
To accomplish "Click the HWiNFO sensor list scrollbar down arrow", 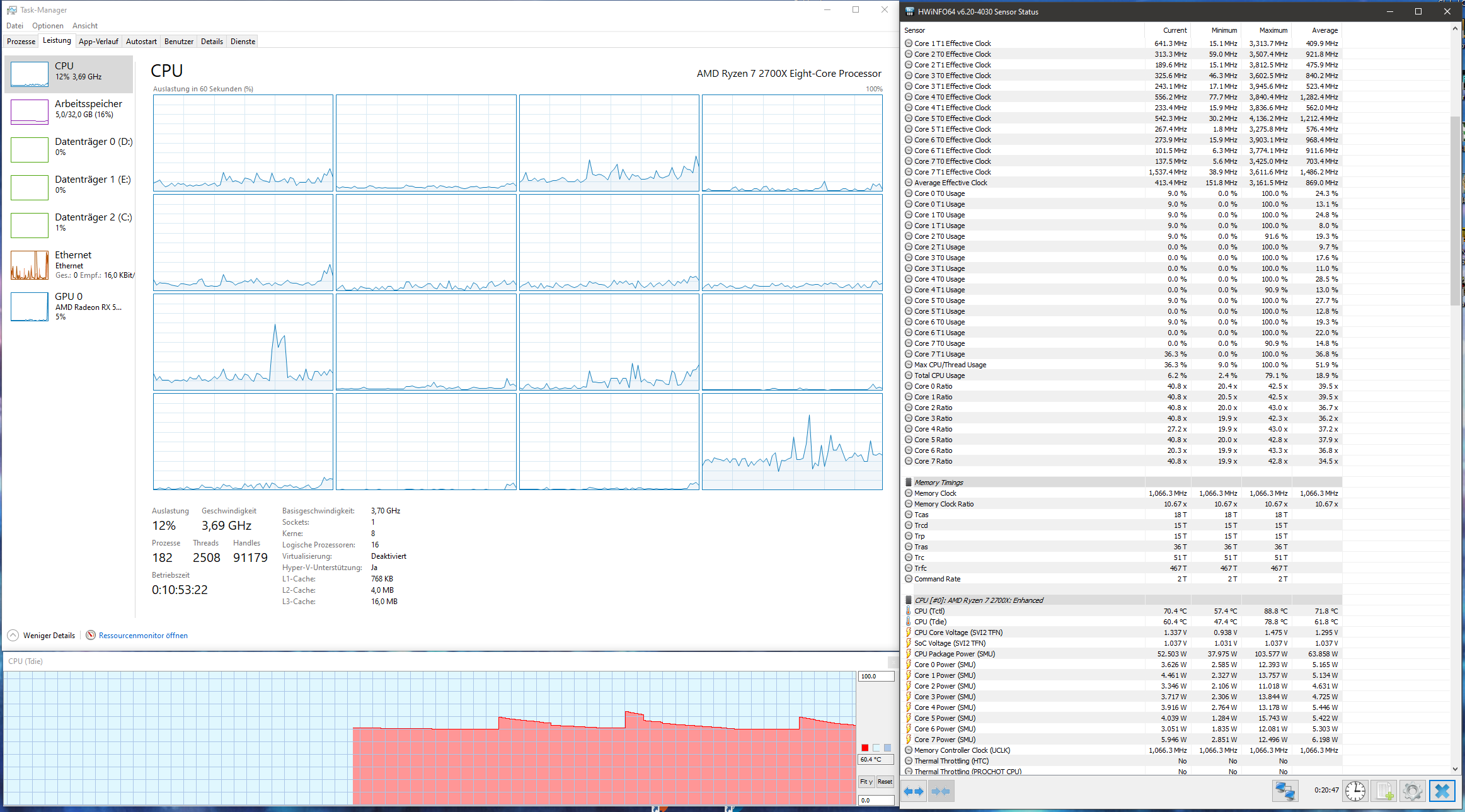I will [x=1455, y=769].
